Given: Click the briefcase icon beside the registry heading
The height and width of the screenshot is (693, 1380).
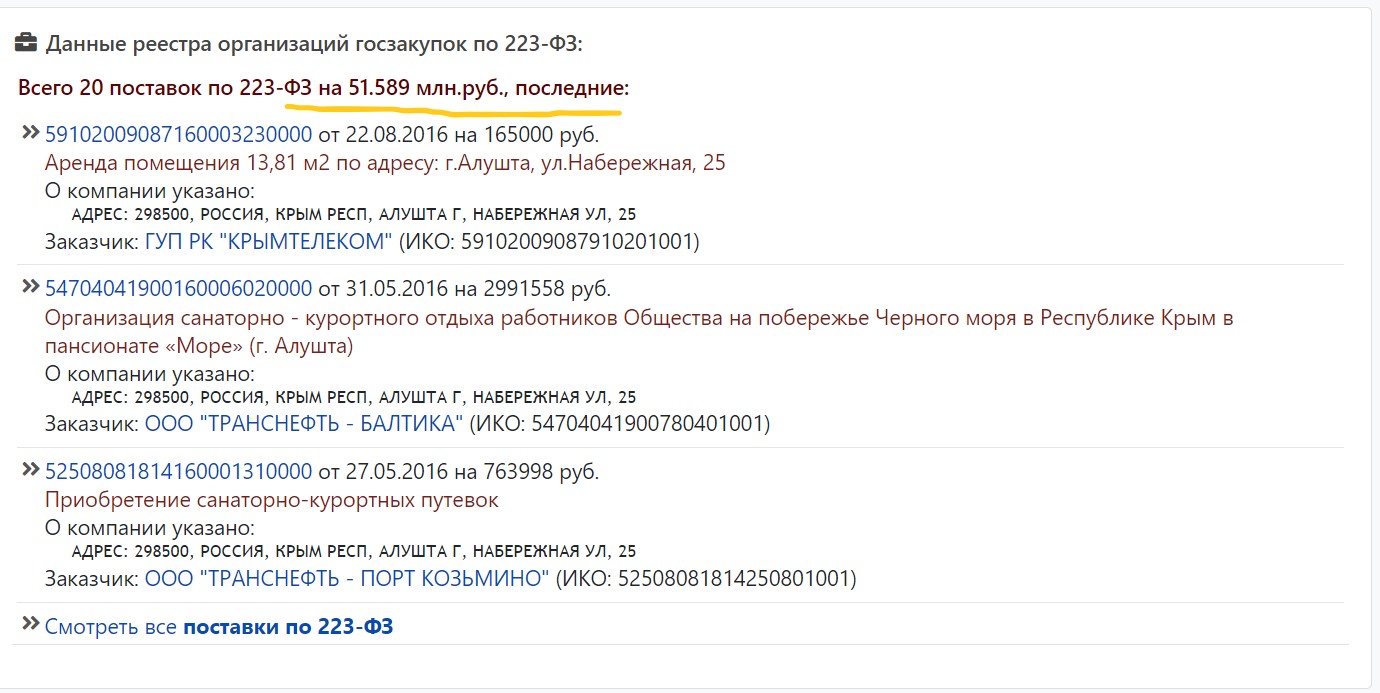Looking at the screenshot, I should click(x=27, y=43).
